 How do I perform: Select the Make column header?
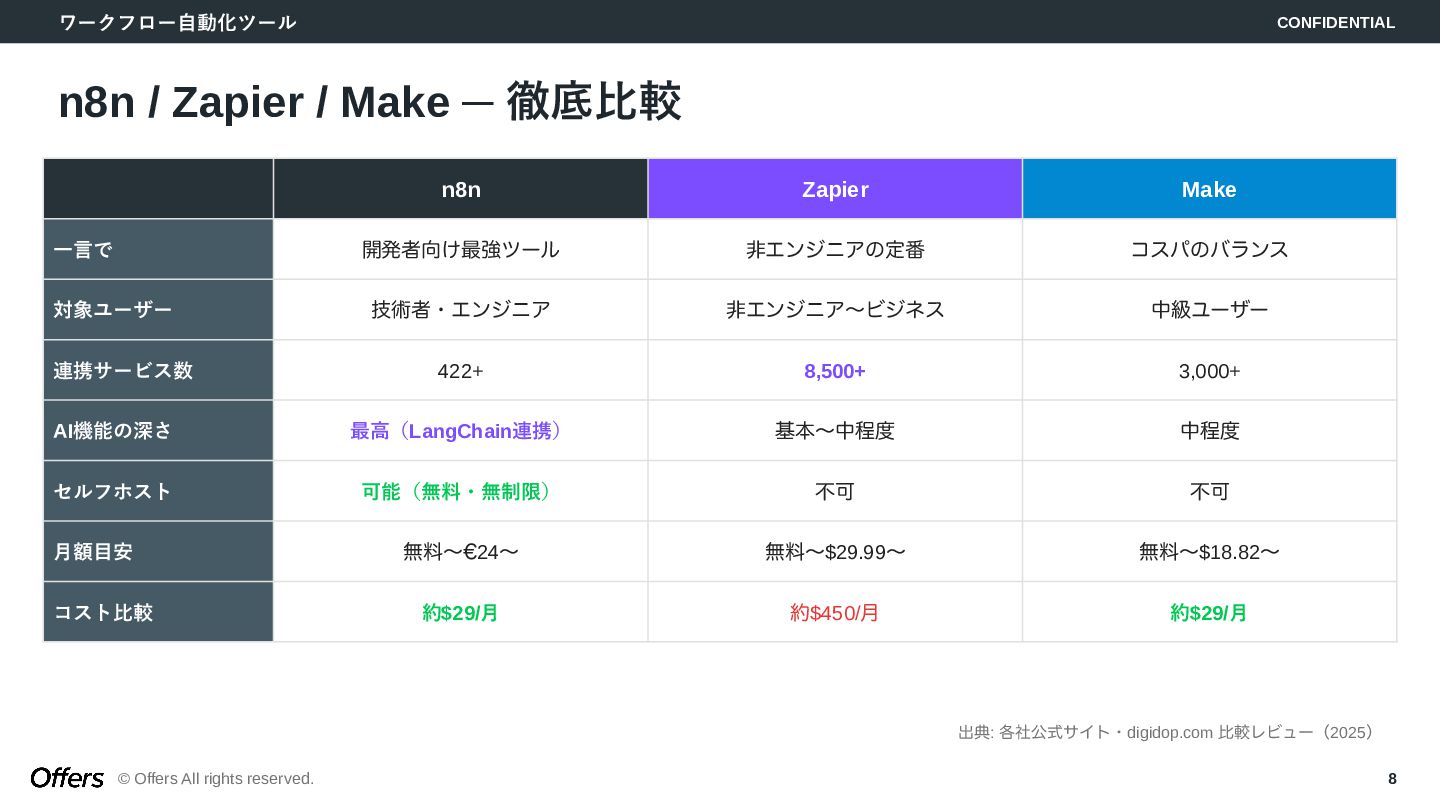[1209, 189]
